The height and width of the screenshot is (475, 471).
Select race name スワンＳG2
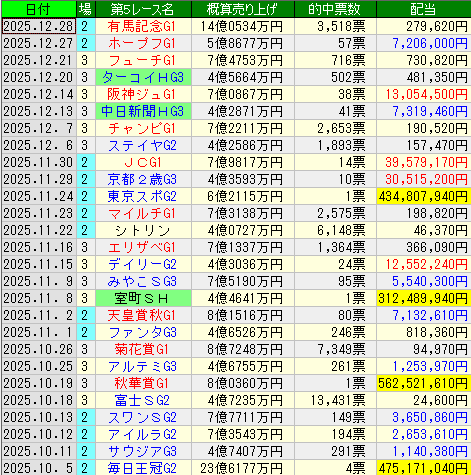pos(143,417)
